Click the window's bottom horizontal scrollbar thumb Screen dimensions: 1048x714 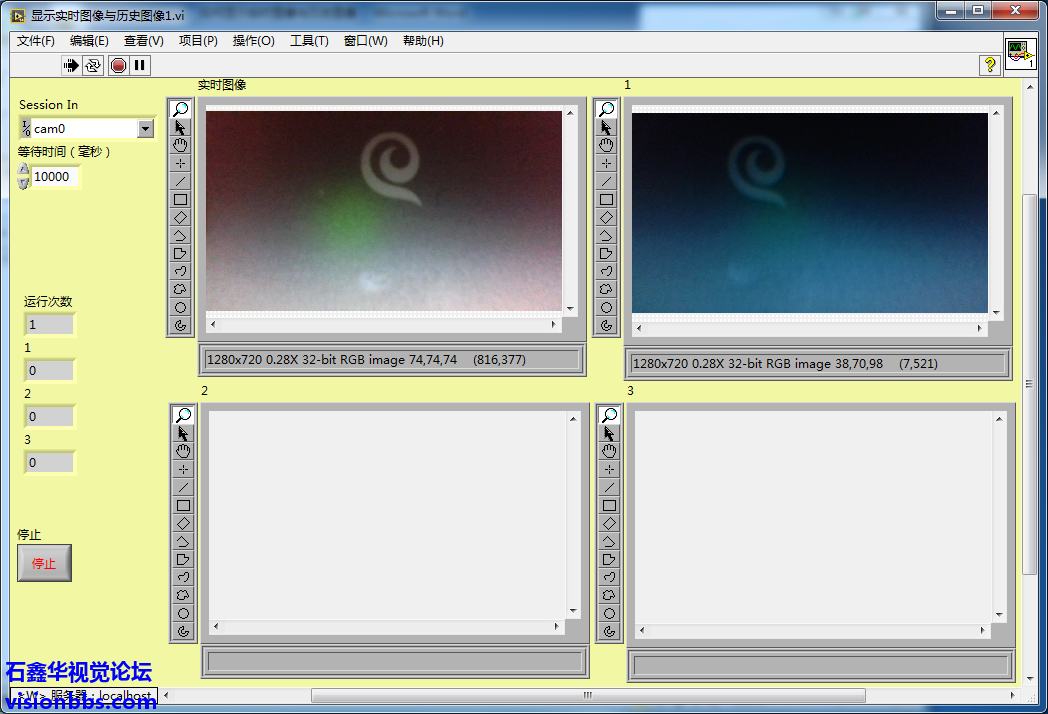click(x=588, y=695)
